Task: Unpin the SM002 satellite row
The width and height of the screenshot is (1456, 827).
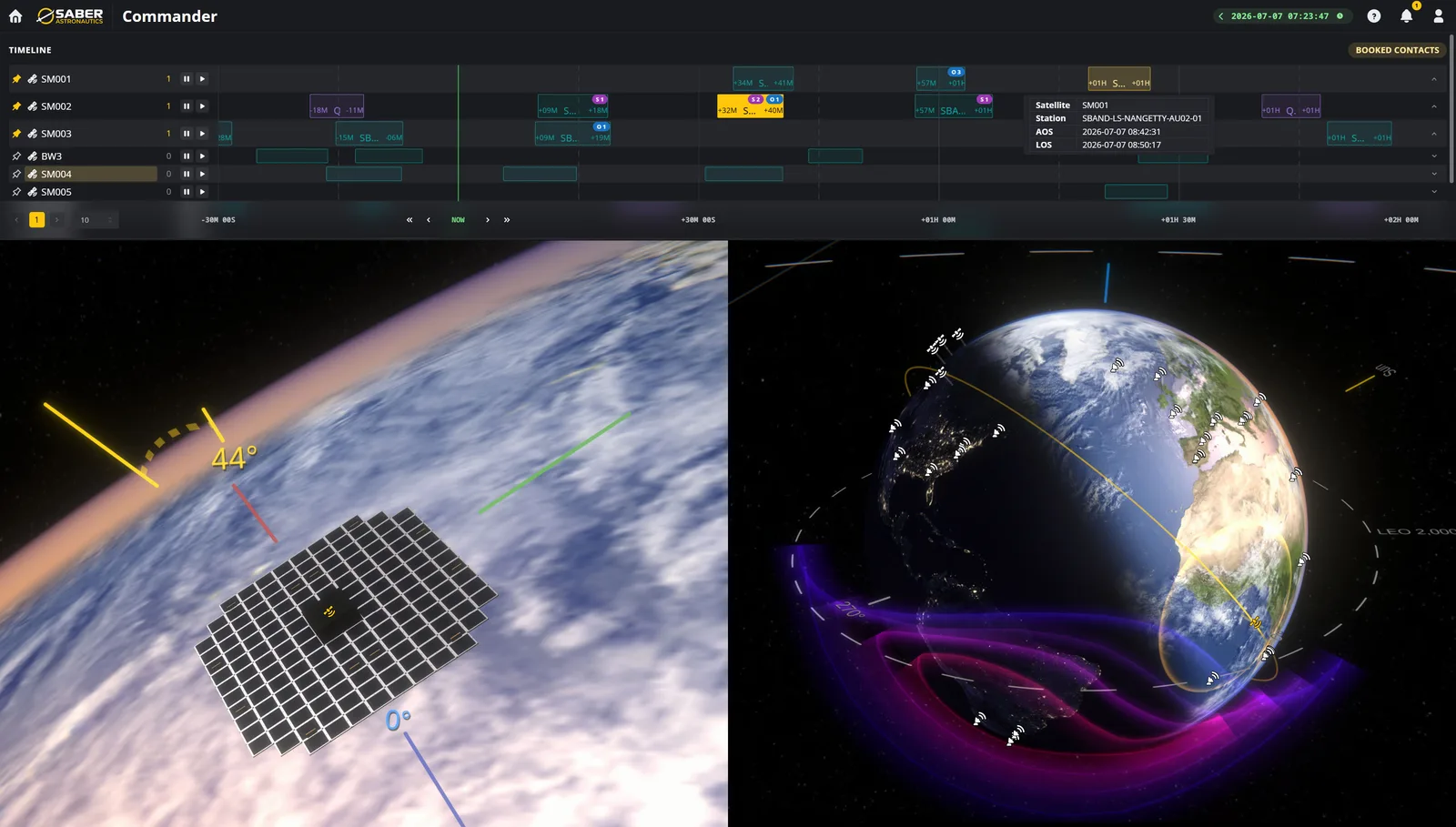Action: click(x=16, y=106)
